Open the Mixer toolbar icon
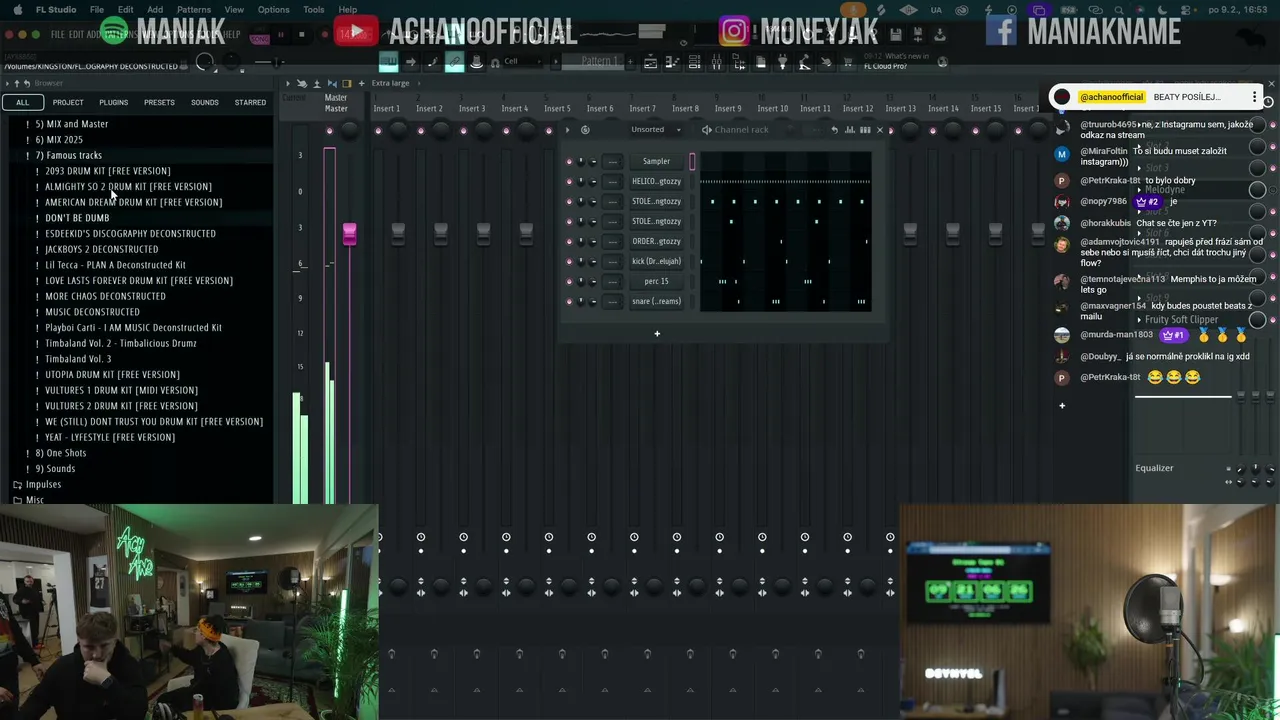The image size is (1280, 720). pyautogui.click(x=716, y=62)
